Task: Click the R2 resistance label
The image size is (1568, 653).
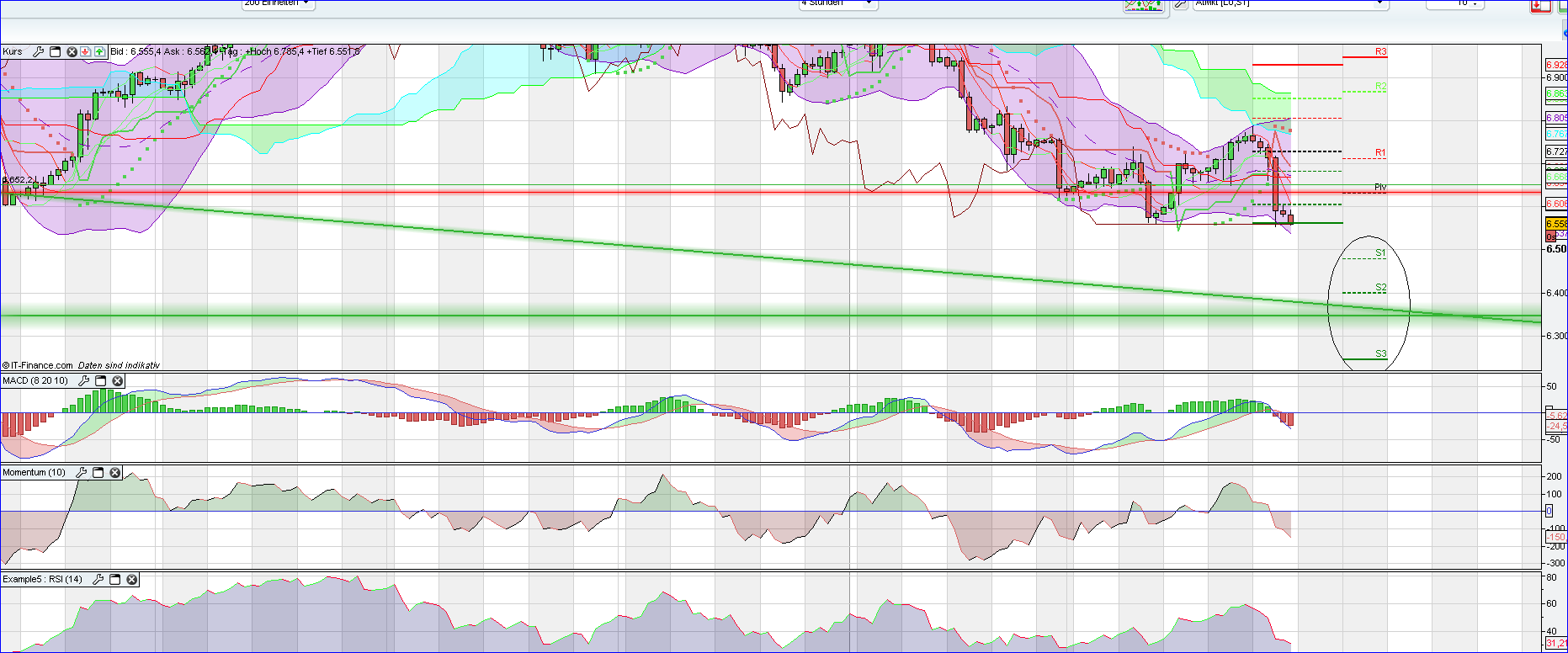Action: [1380, 87]
